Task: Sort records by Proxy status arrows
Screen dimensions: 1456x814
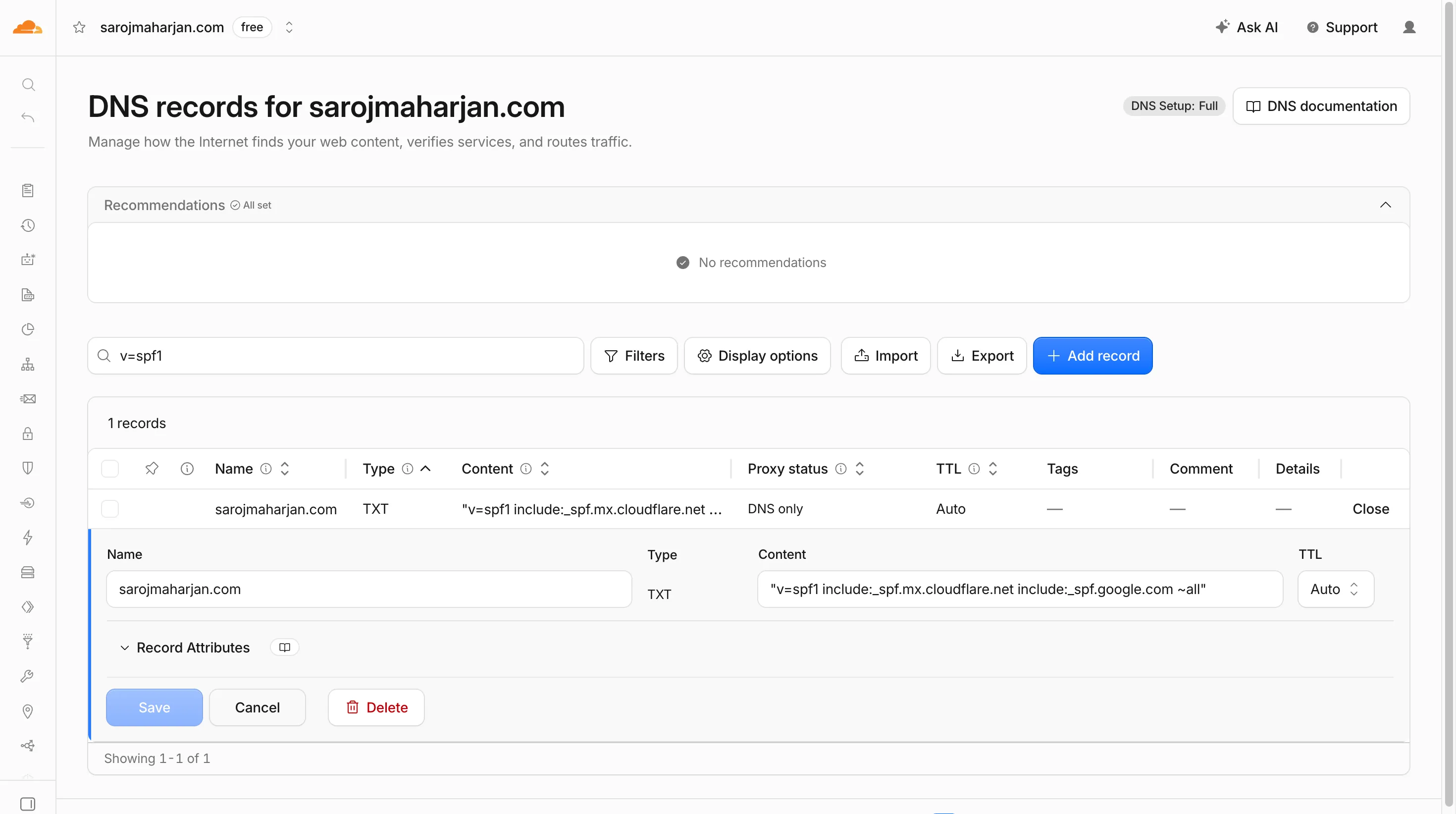Action: click(860, 469)
